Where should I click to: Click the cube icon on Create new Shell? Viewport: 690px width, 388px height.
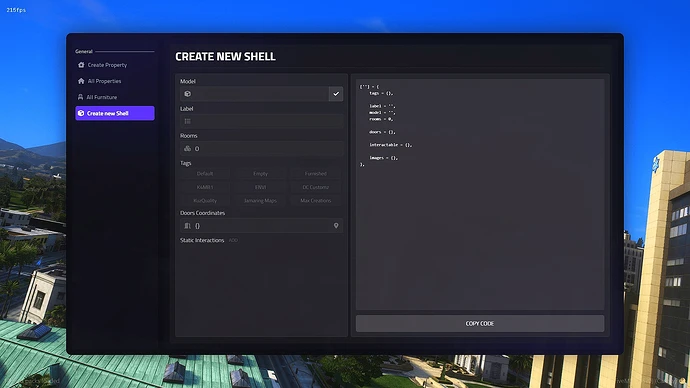pyautogui.click(x=81, y=113)
